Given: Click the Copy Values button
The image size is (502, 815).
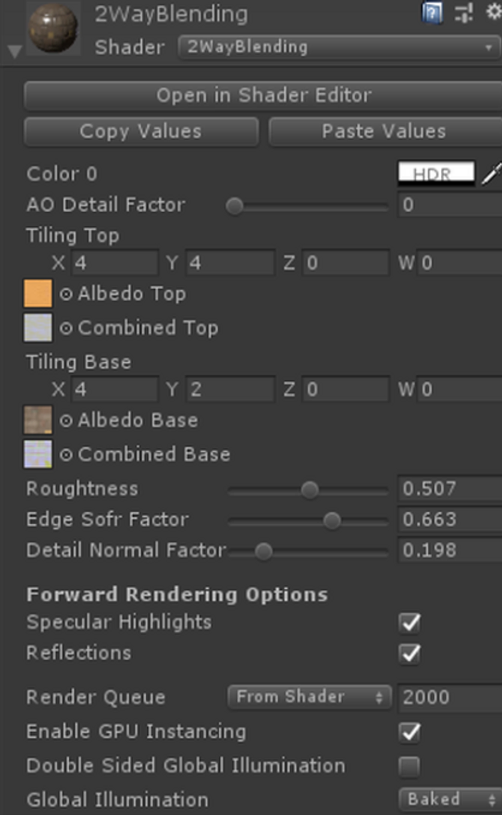Looking at the screenshot, I should tap(141, 132).
